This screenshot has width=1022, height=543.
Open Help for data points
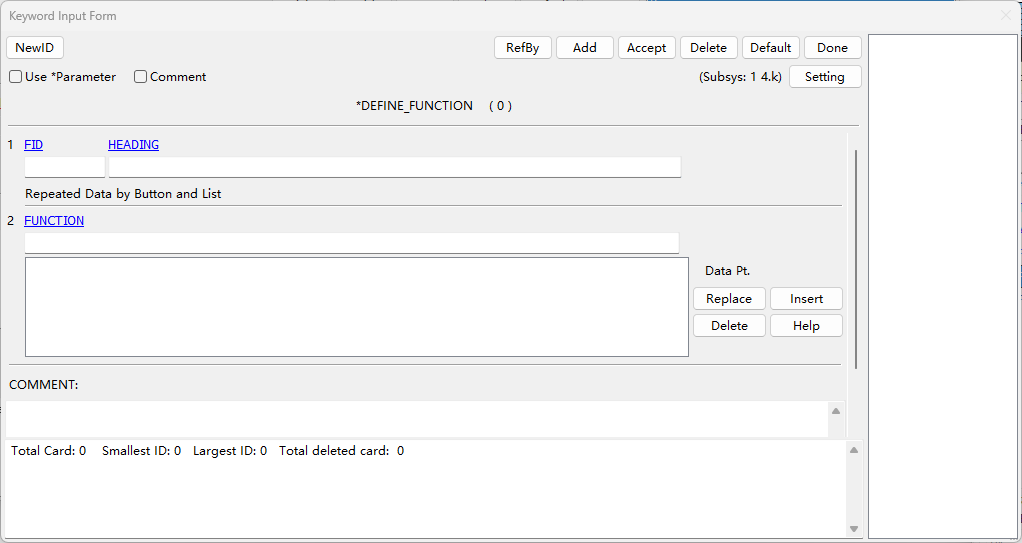[x=806, y=325]
